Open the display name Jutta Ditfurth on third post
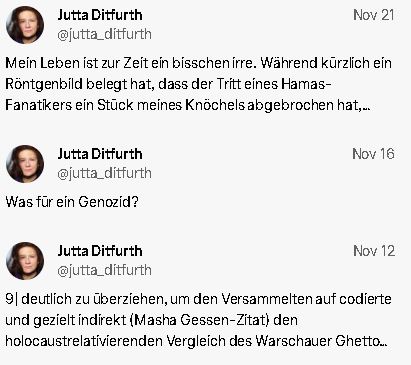Viewport: 411px width, 365px height. (100, 251)
